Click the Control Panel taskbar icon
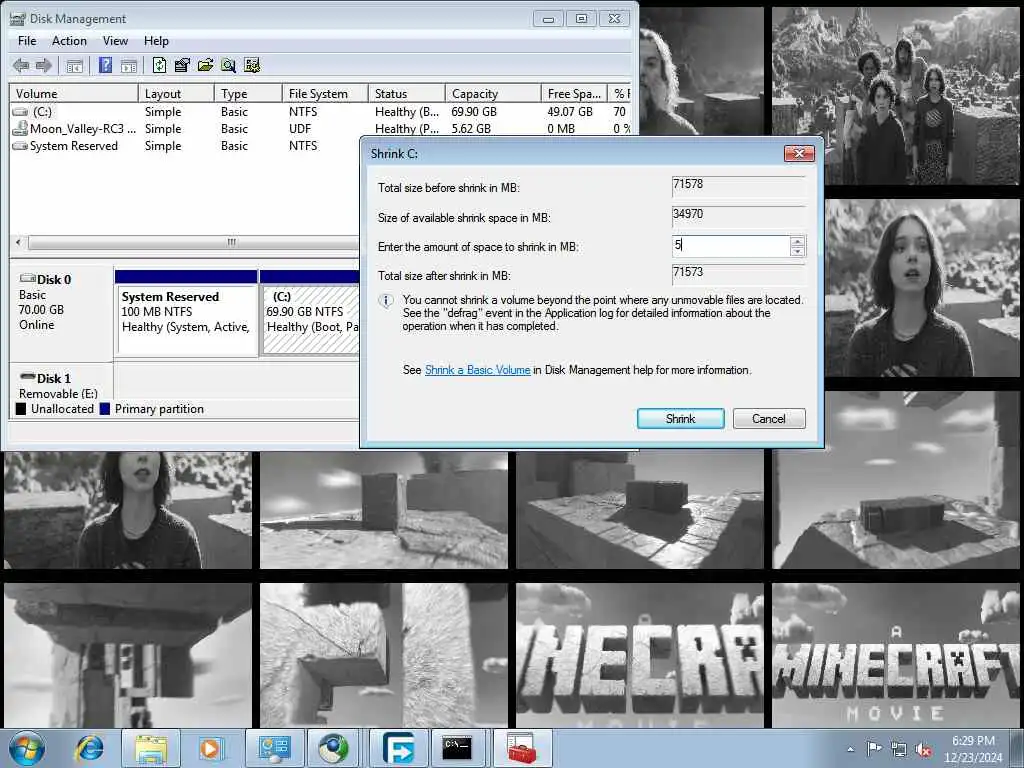 [x=274, y=748]
